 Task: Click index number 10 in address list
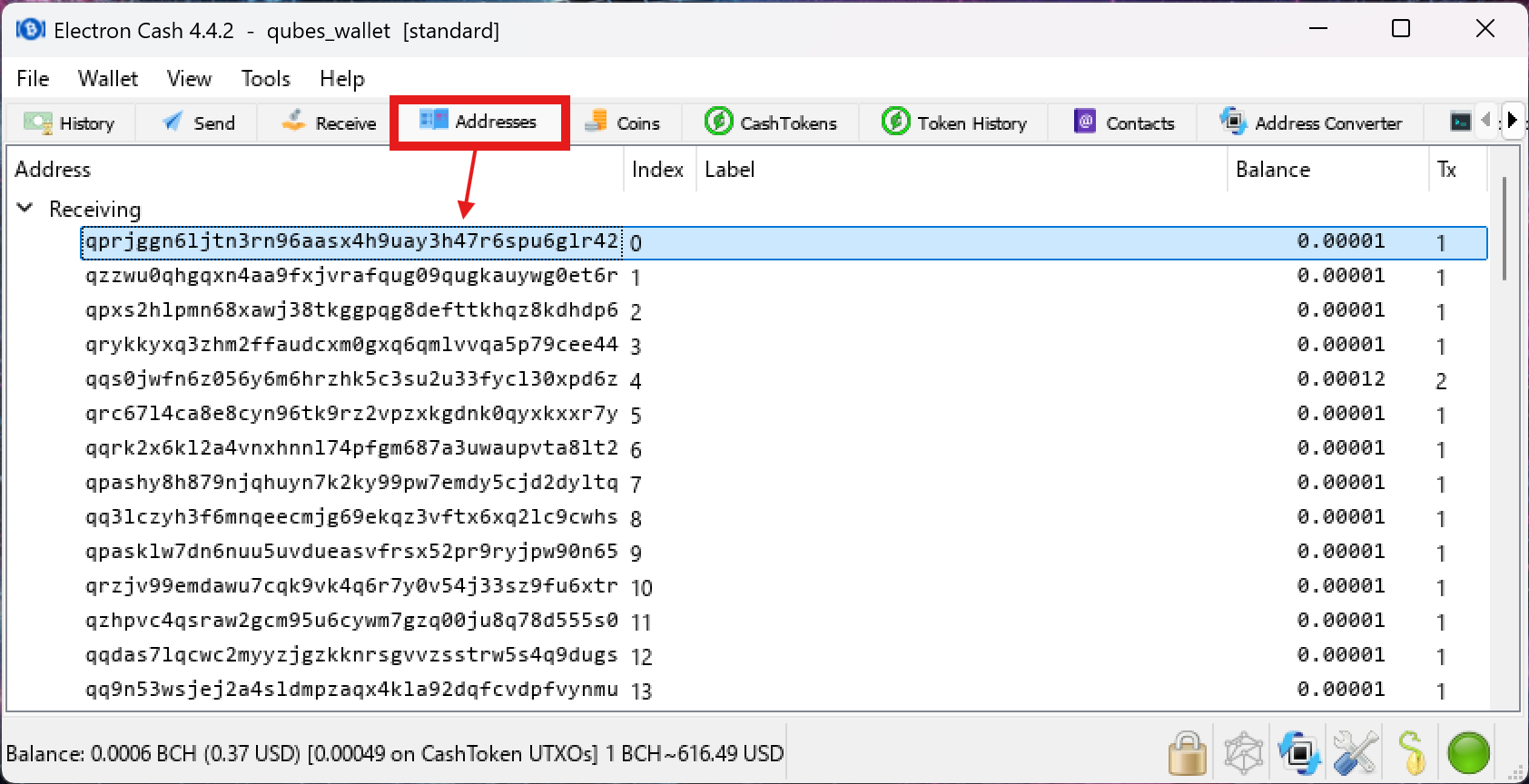click(x=642, y=588)
